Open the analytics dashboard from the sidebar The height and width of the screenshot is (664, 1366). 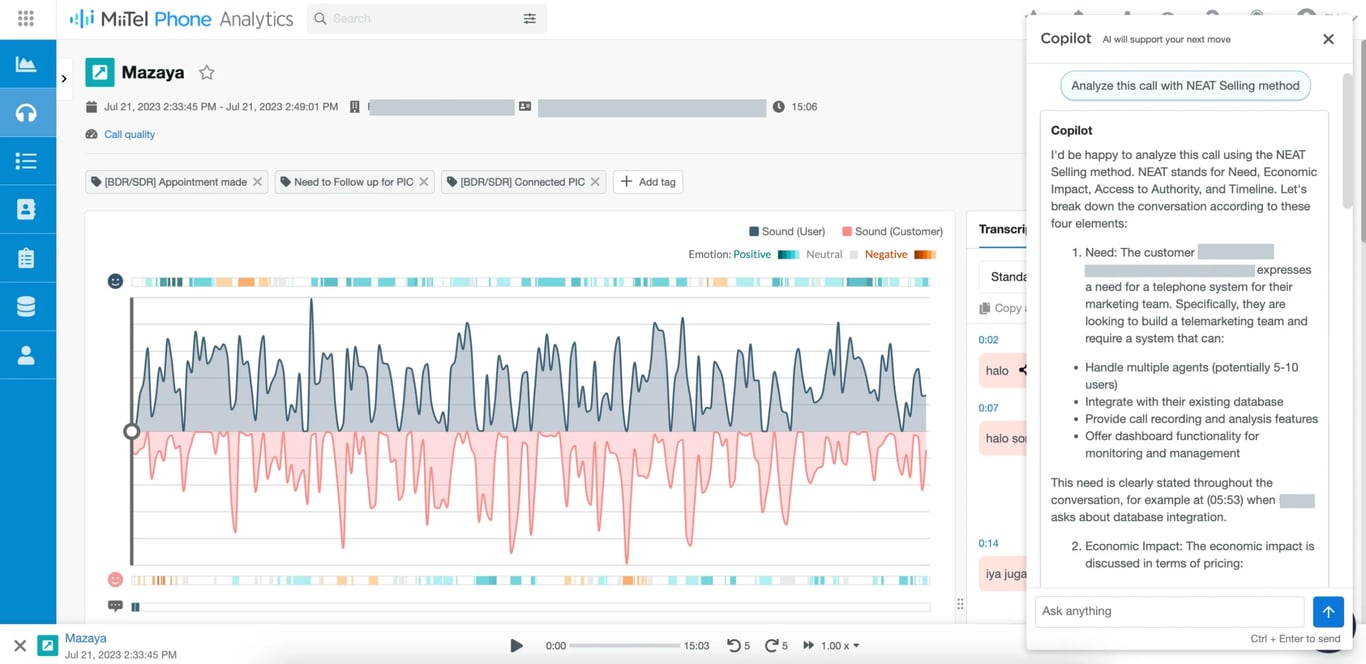pyautogui.click(x=27, y=63)
